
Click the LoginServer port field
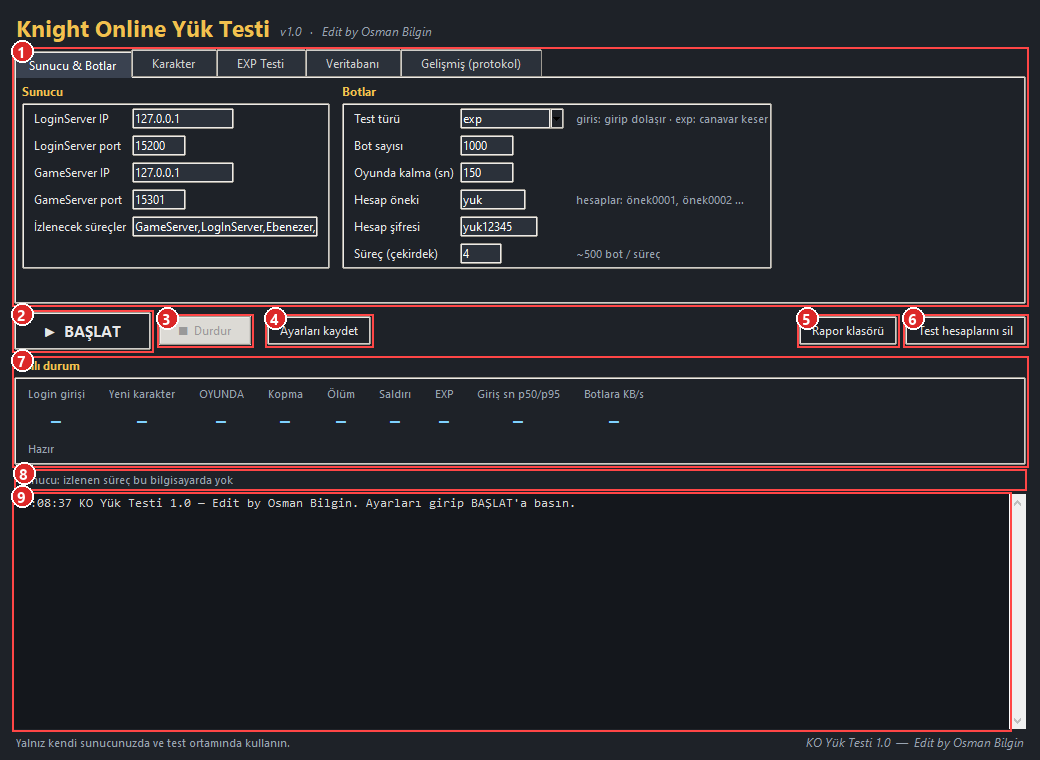click(159, 146)
